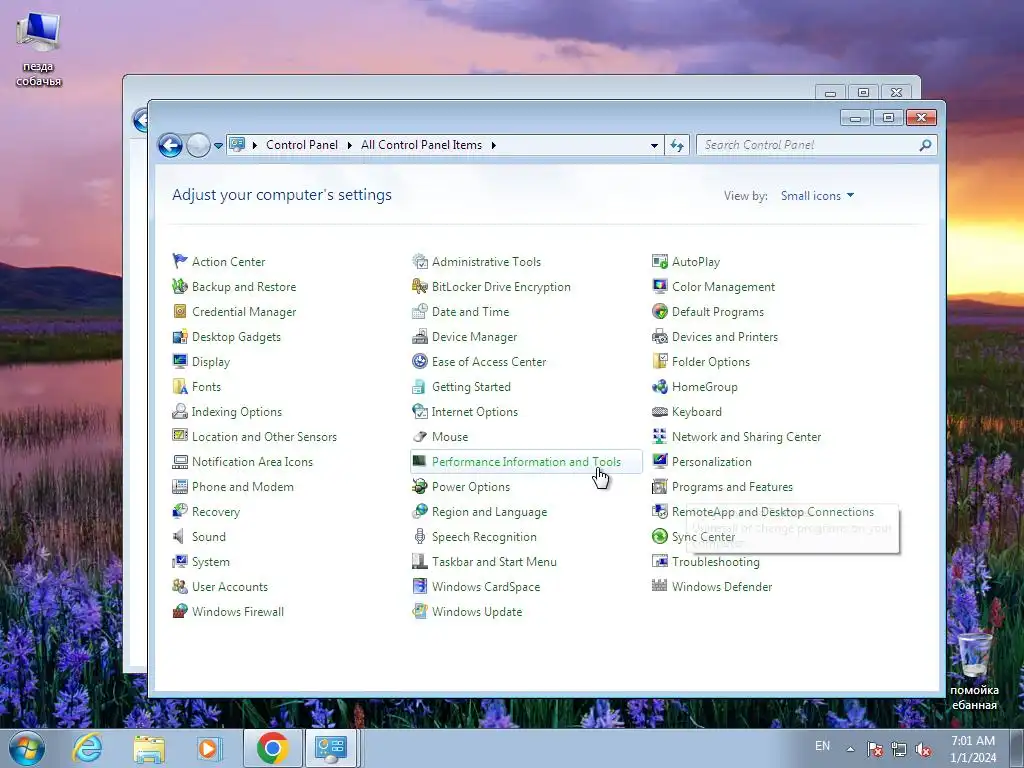The width and height of the screenshot is (1024, 768).
Task: Launch Internet Explorer from the taskbar
Action: point(88,748)
